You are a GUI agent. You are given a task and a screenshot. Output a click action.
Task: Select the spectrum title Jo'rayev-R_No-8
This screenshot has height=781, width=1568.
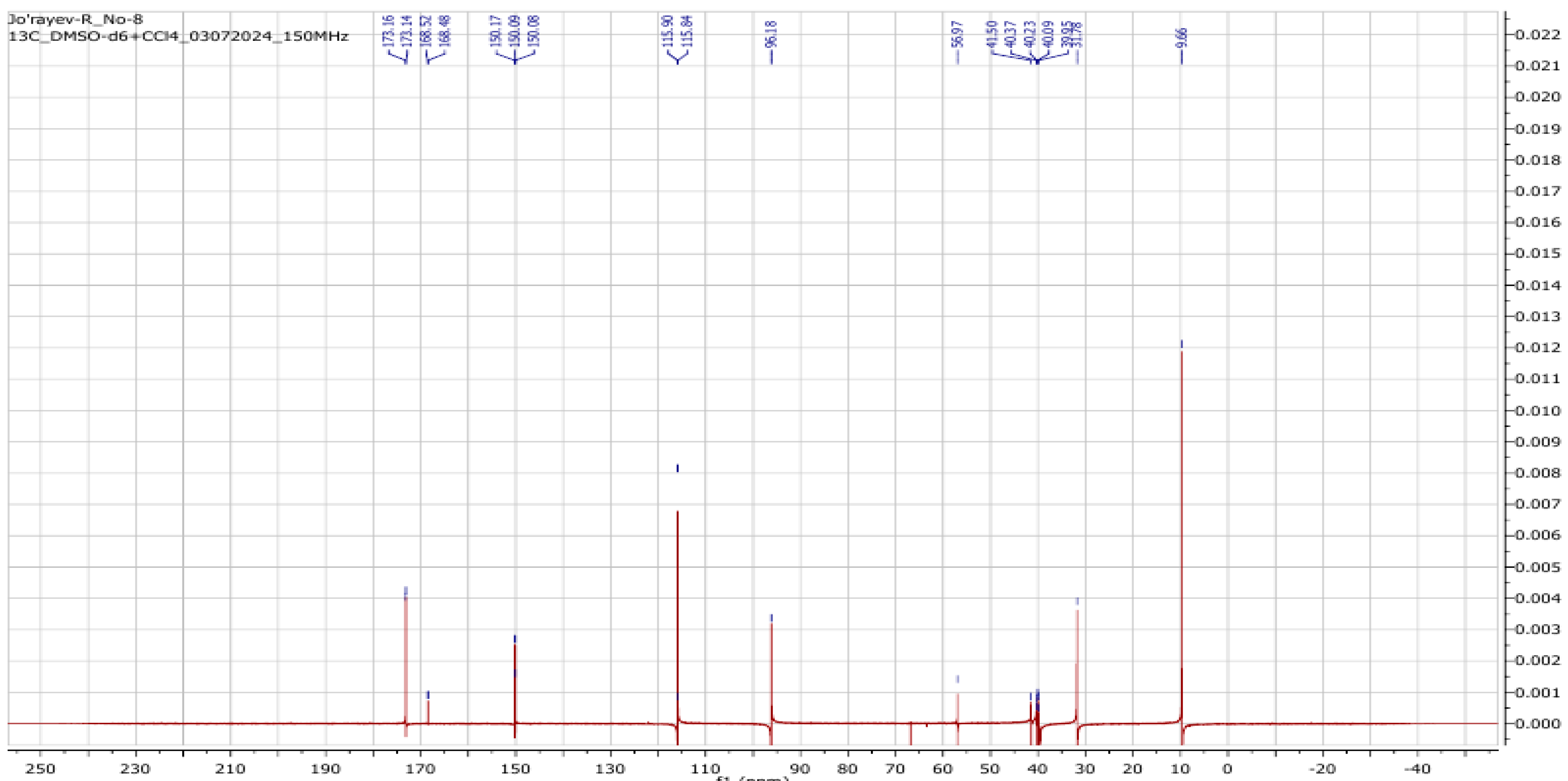75,19
